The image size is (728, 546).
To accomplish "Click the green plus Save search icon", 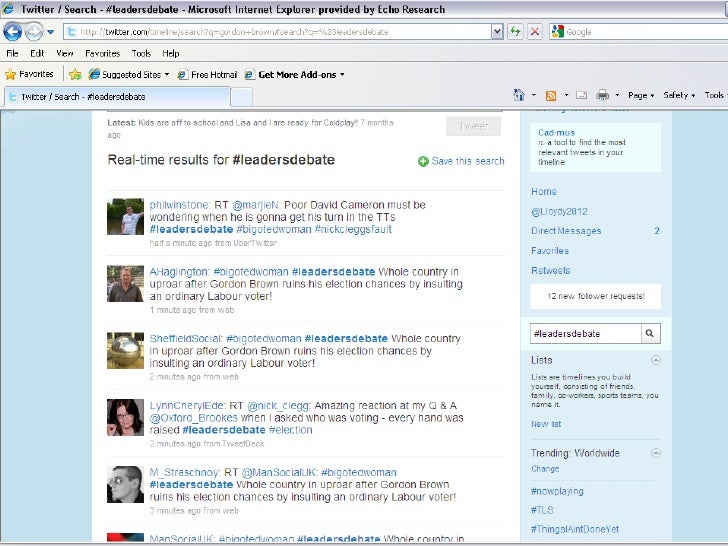I will (x=423, y=162).
